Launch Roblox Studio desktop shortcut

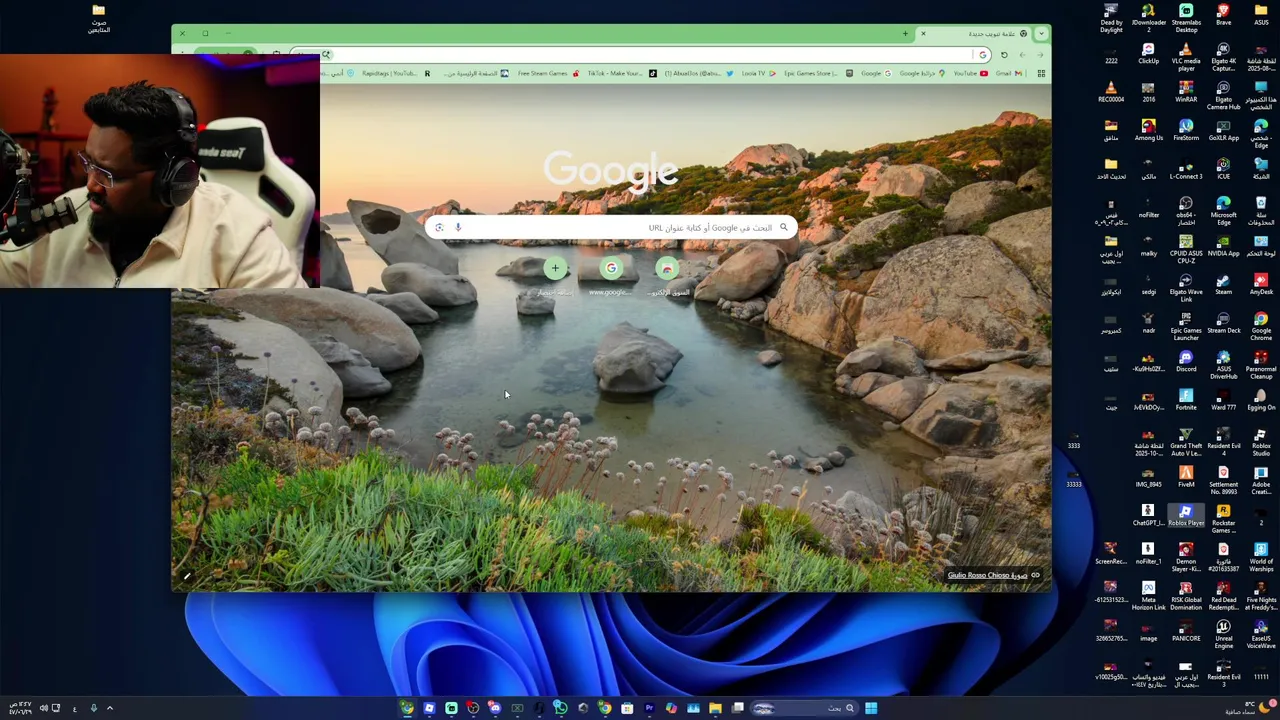pos(1261,442)
